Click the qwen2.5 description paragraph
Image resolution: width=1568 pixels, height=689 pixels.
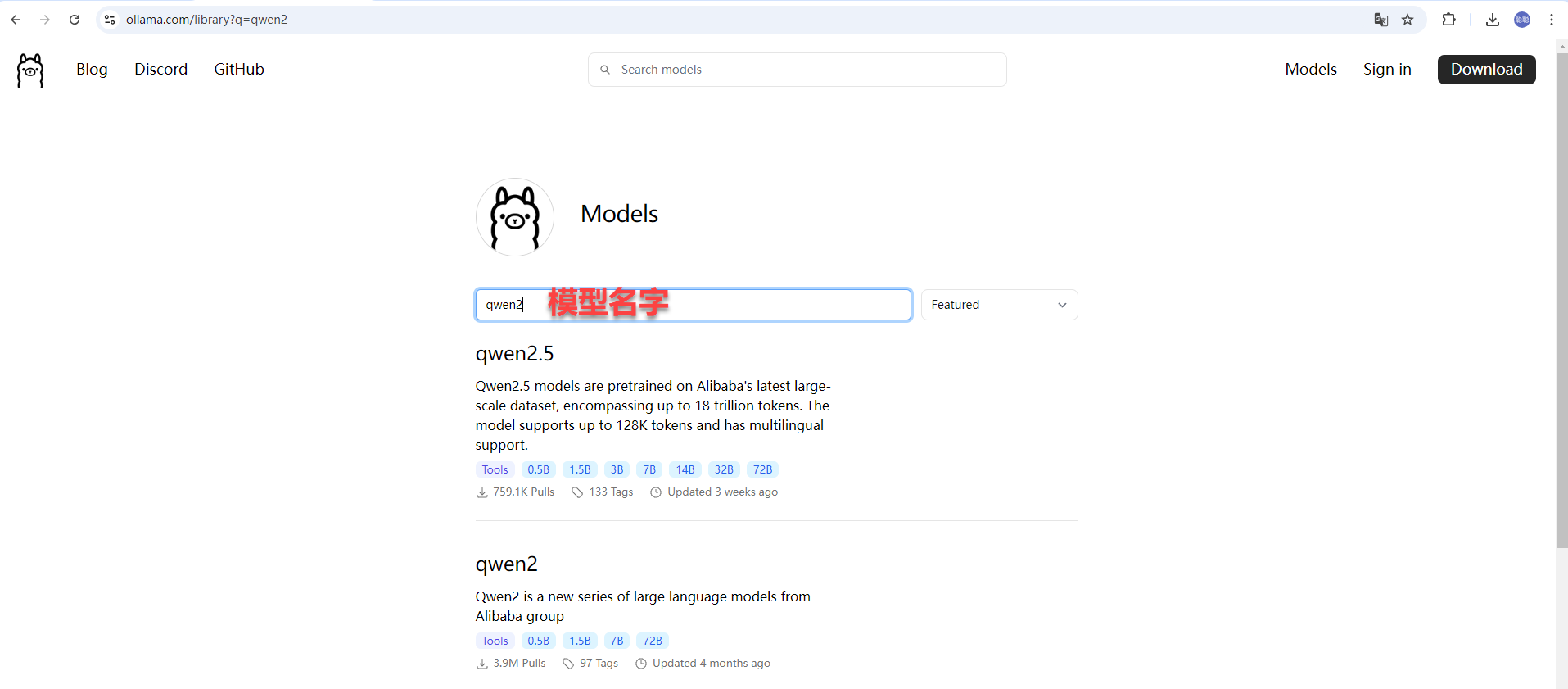click(653, 415)
